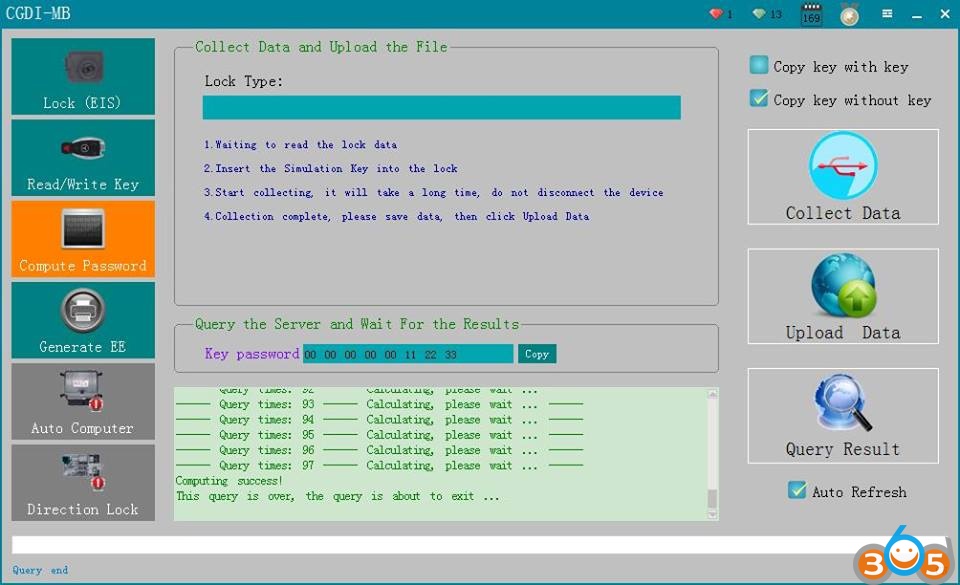Viewport: 960px width, 585px height.
Task: Open the Generate EE section
Action: (x=83, y=320)
